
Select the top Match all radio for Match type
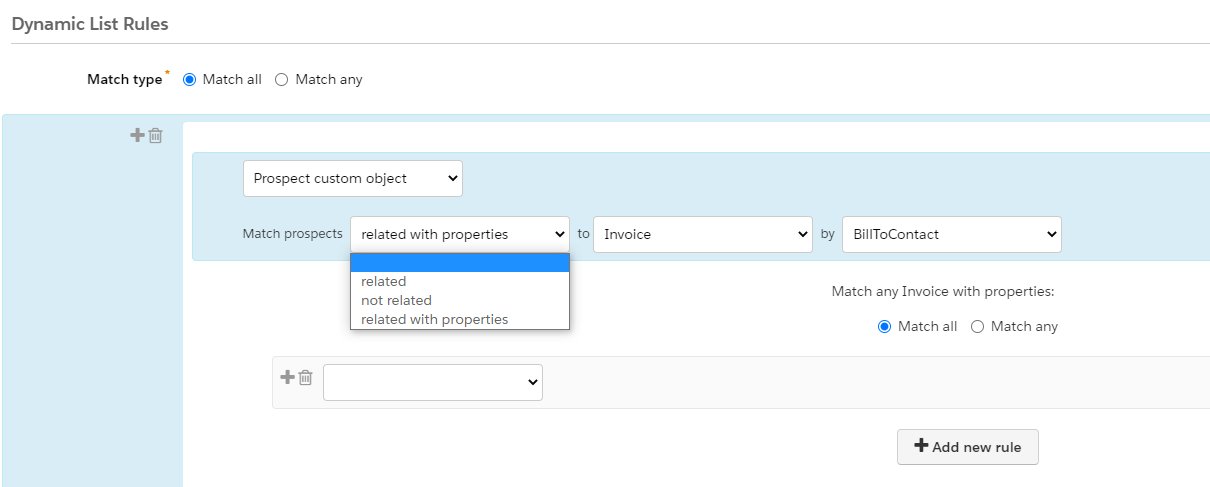(x=189, y=80)
